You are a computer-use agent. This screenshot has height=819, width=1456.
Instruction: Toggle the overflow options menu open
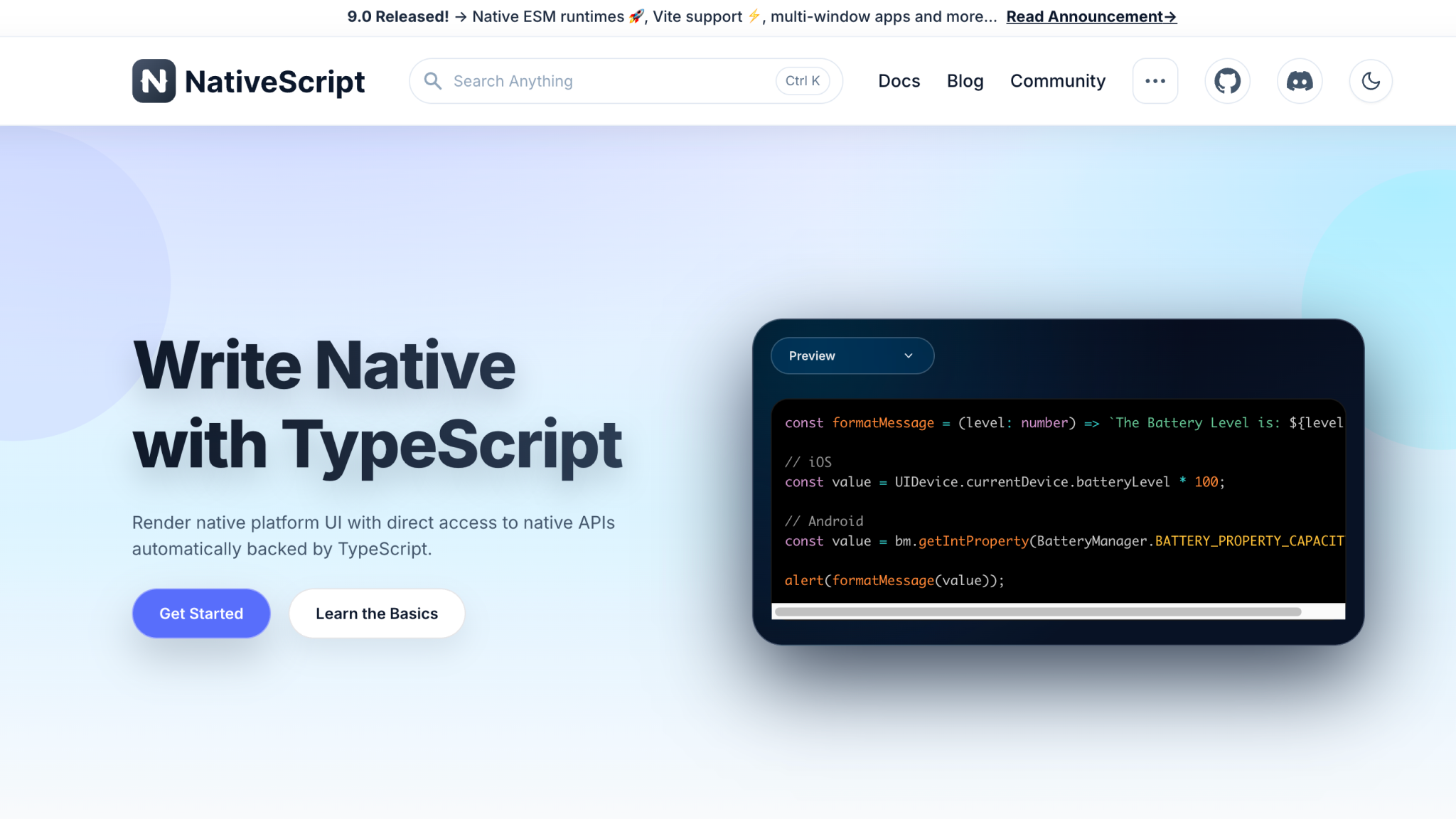click(1155, 80)
